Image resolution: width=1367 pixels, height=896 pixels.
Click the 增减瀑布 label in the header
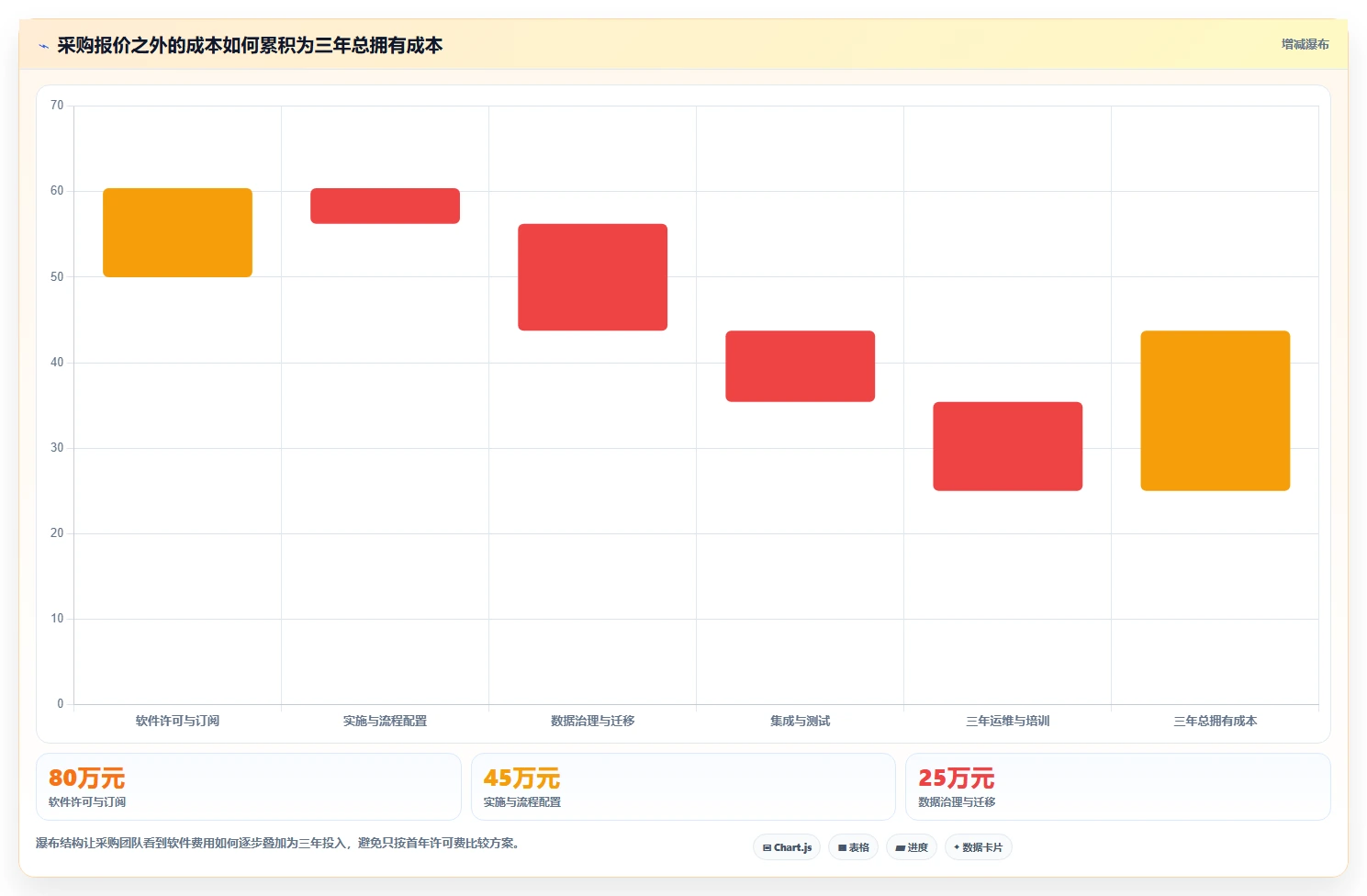1305,44
